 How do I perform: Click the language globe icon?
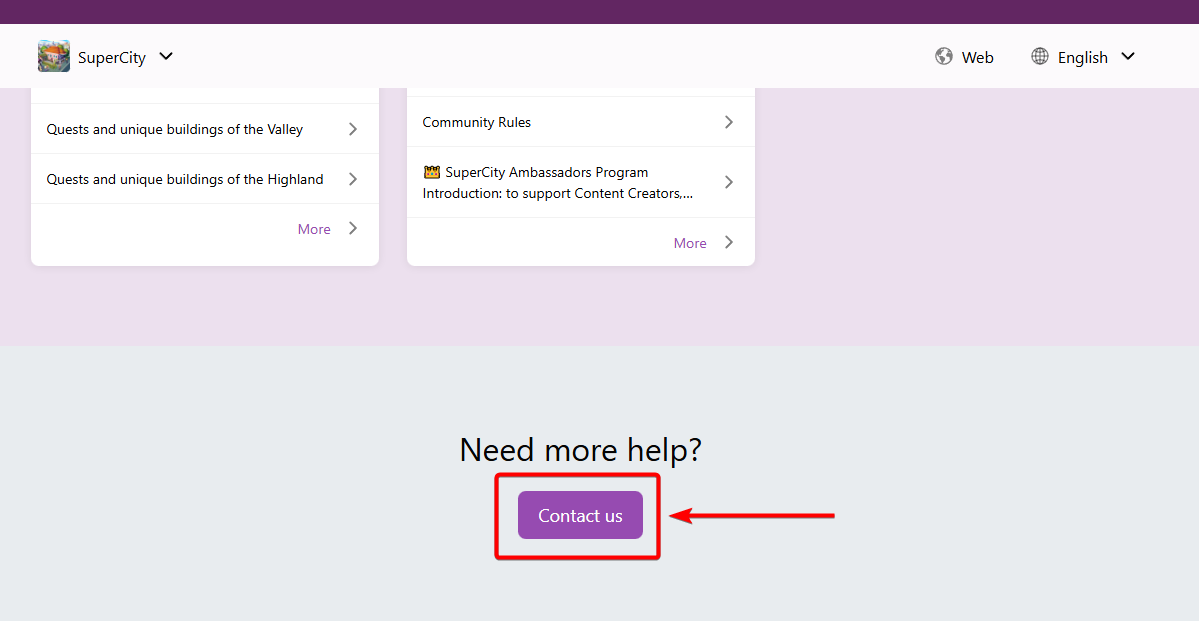[1040, 57]
